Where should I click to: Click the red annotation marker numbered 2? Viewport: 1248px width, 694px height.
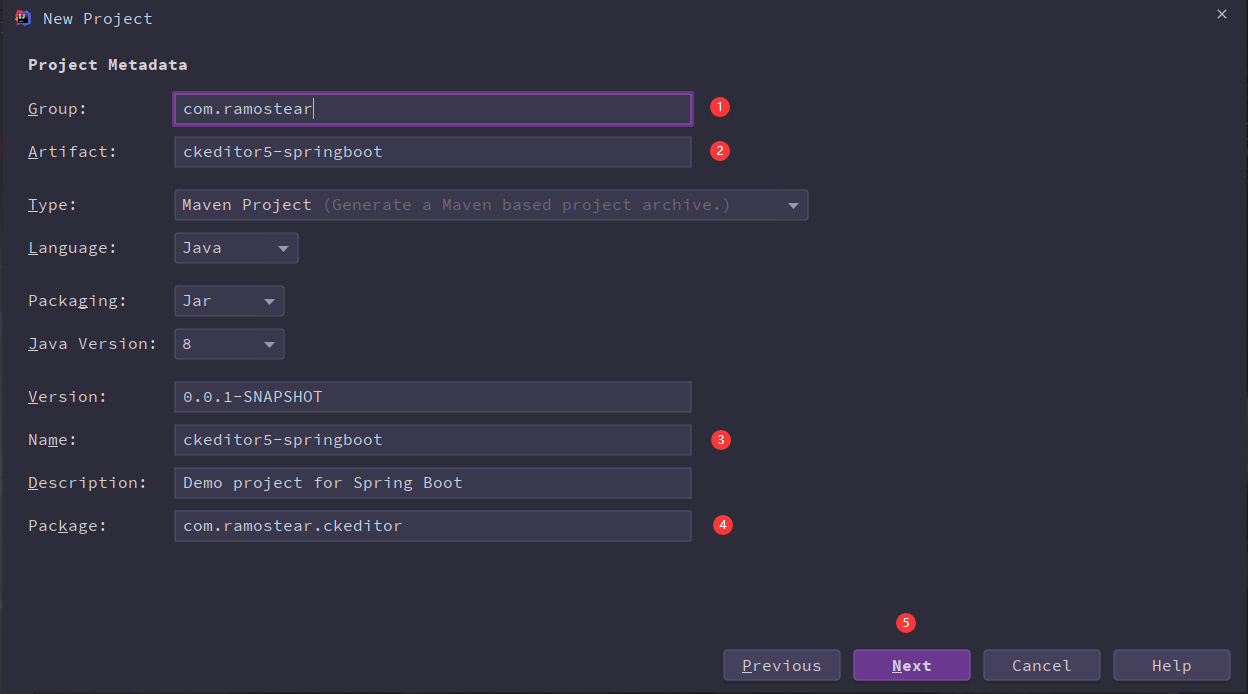click(720, 151)
